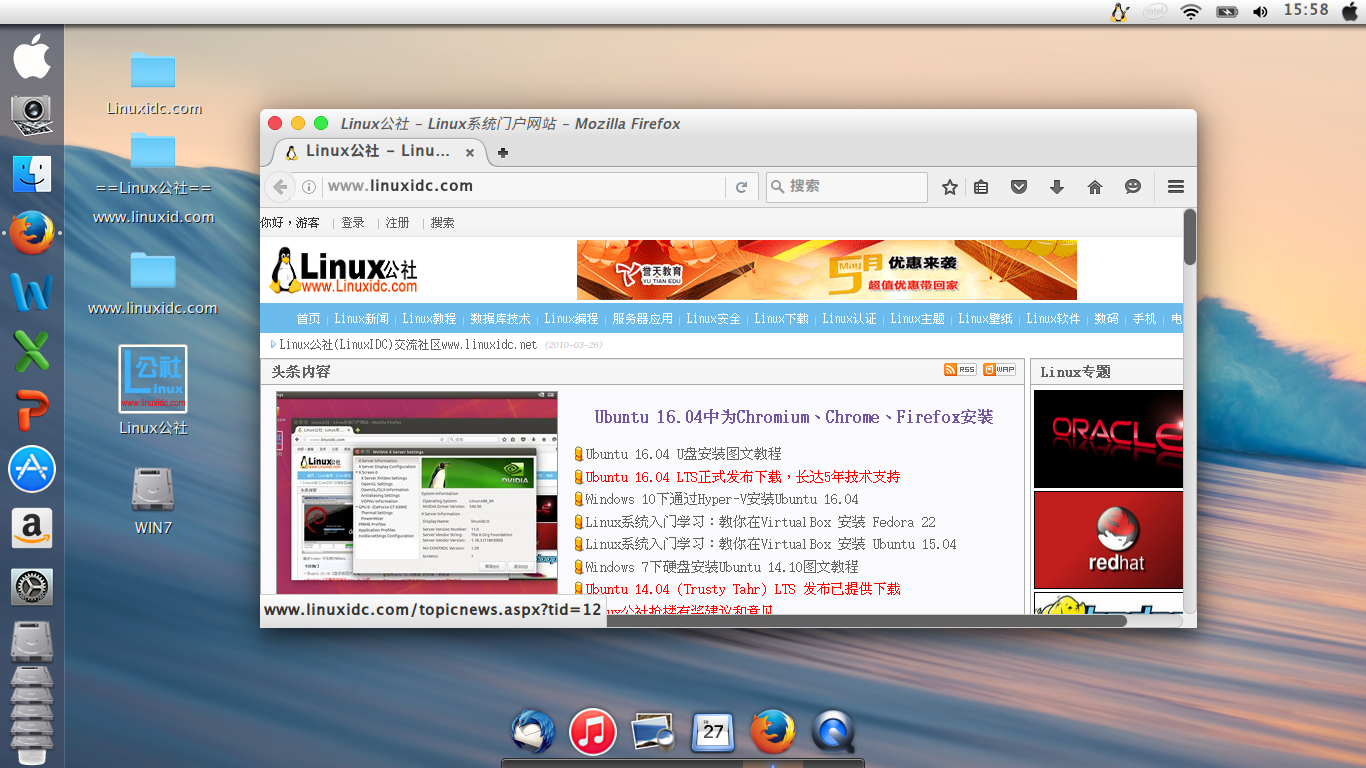Click the 搜索 link below the toolbar
Image resolution: width=1366 pixels, height=768 pixels.
click(443, 223)
